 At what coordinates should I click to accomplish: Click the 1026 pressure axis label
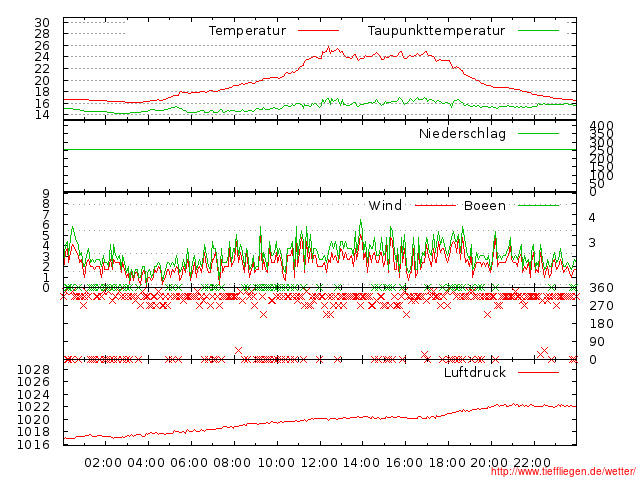point(33,382)
